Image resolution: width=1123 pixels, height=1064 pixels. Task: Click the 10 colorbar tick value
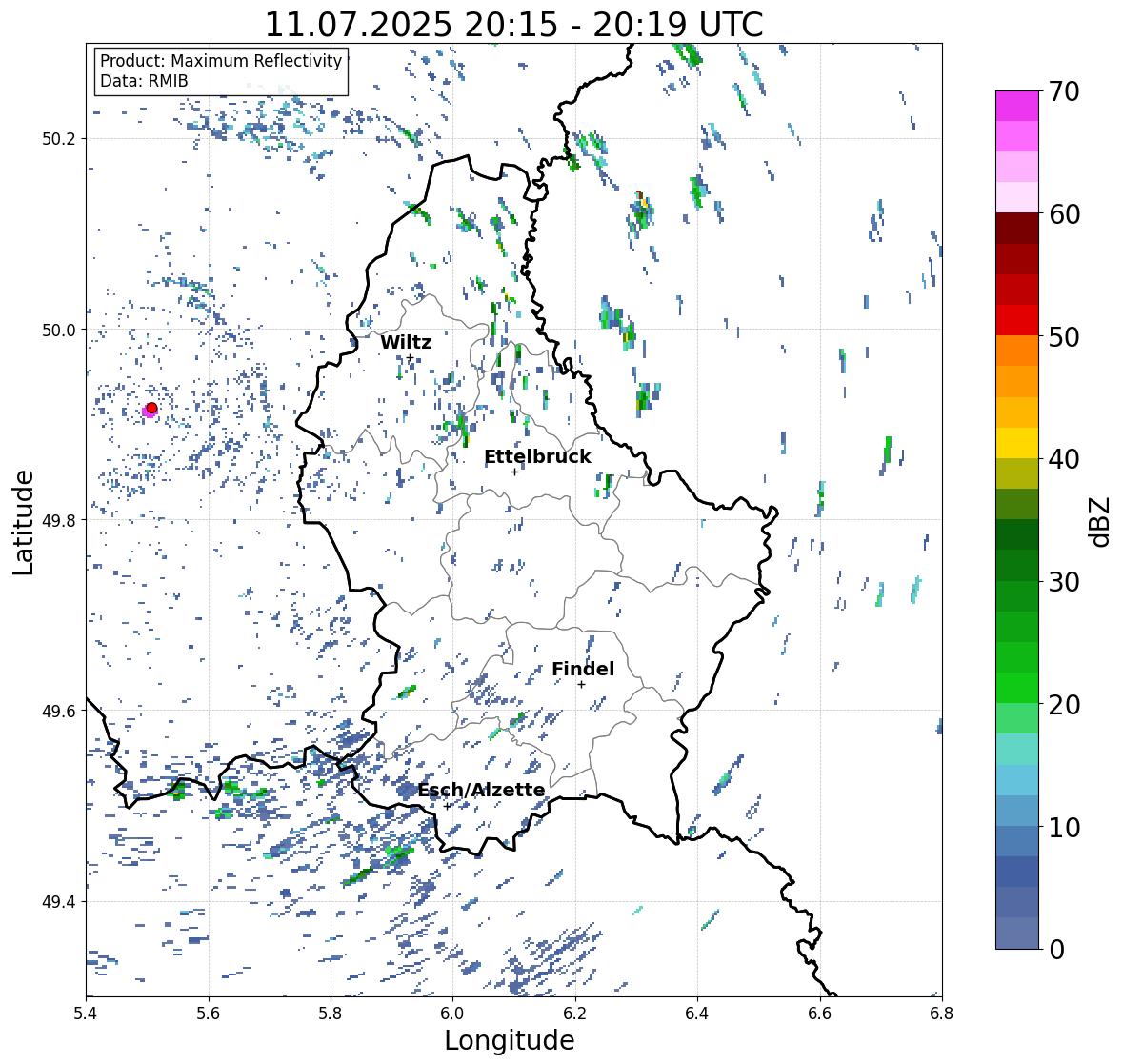tap(1064, 827)
